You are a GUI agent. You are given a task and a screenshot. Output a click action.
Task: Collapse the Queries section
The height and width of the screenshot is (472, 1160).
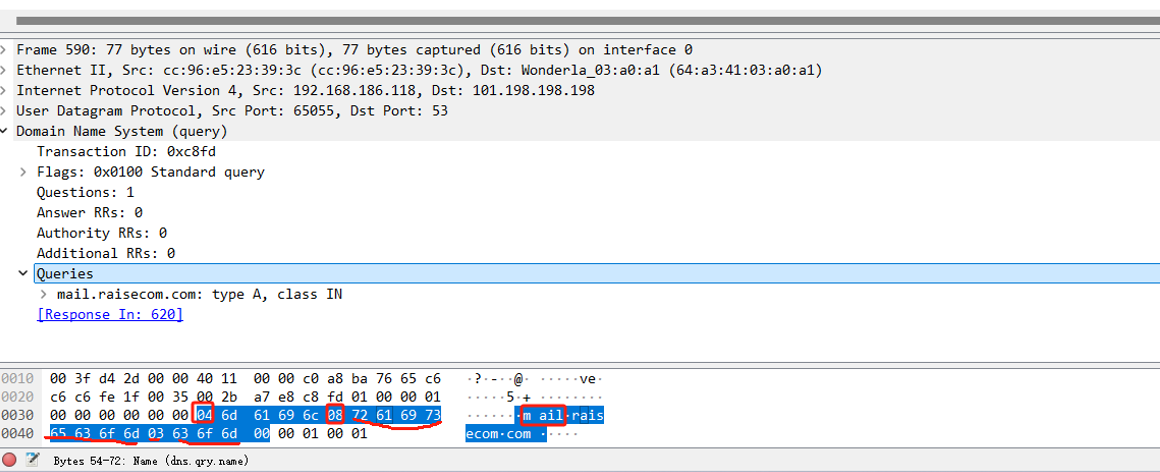pyautogui.click(x=25, y=273)
